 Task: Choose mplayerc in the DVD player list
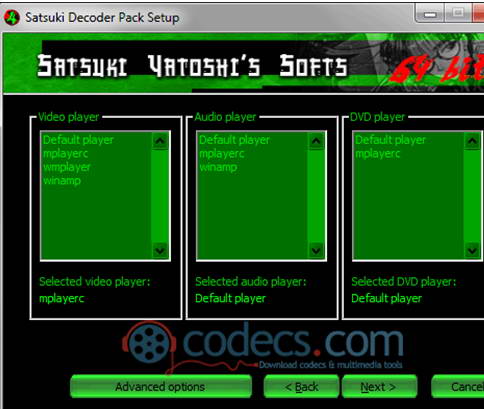coord(377,154)
